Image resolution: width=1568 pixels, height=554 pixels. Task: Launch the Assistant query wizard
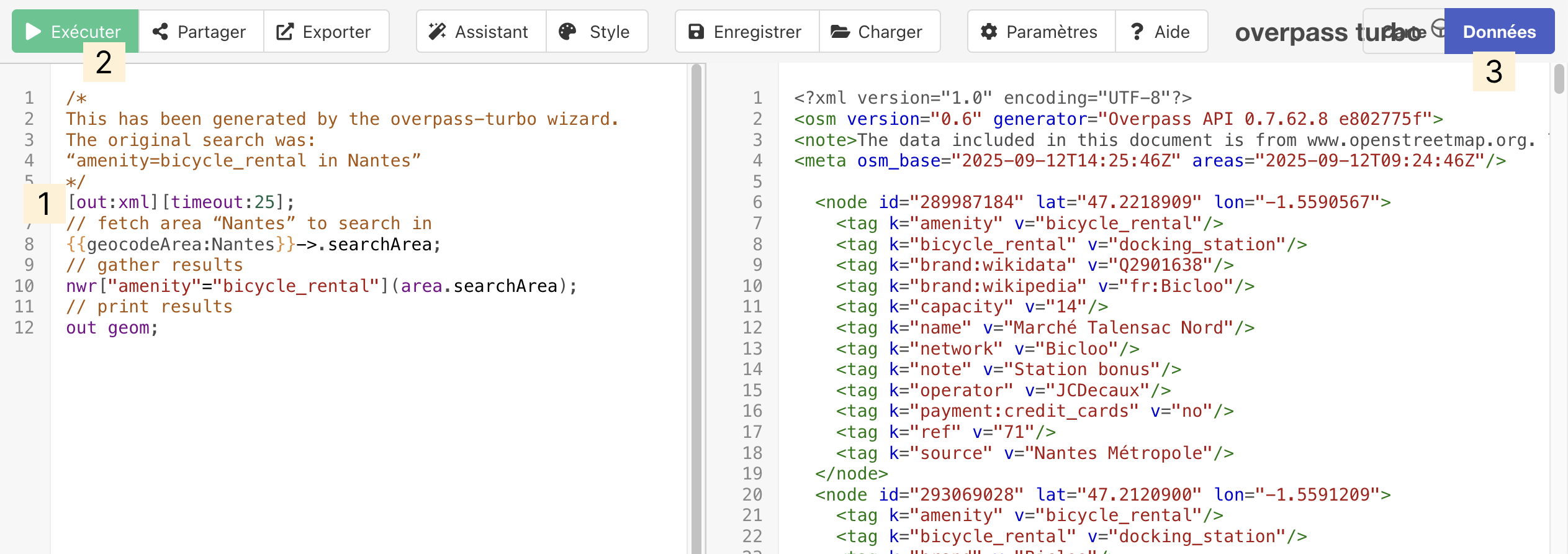point(481,31)
